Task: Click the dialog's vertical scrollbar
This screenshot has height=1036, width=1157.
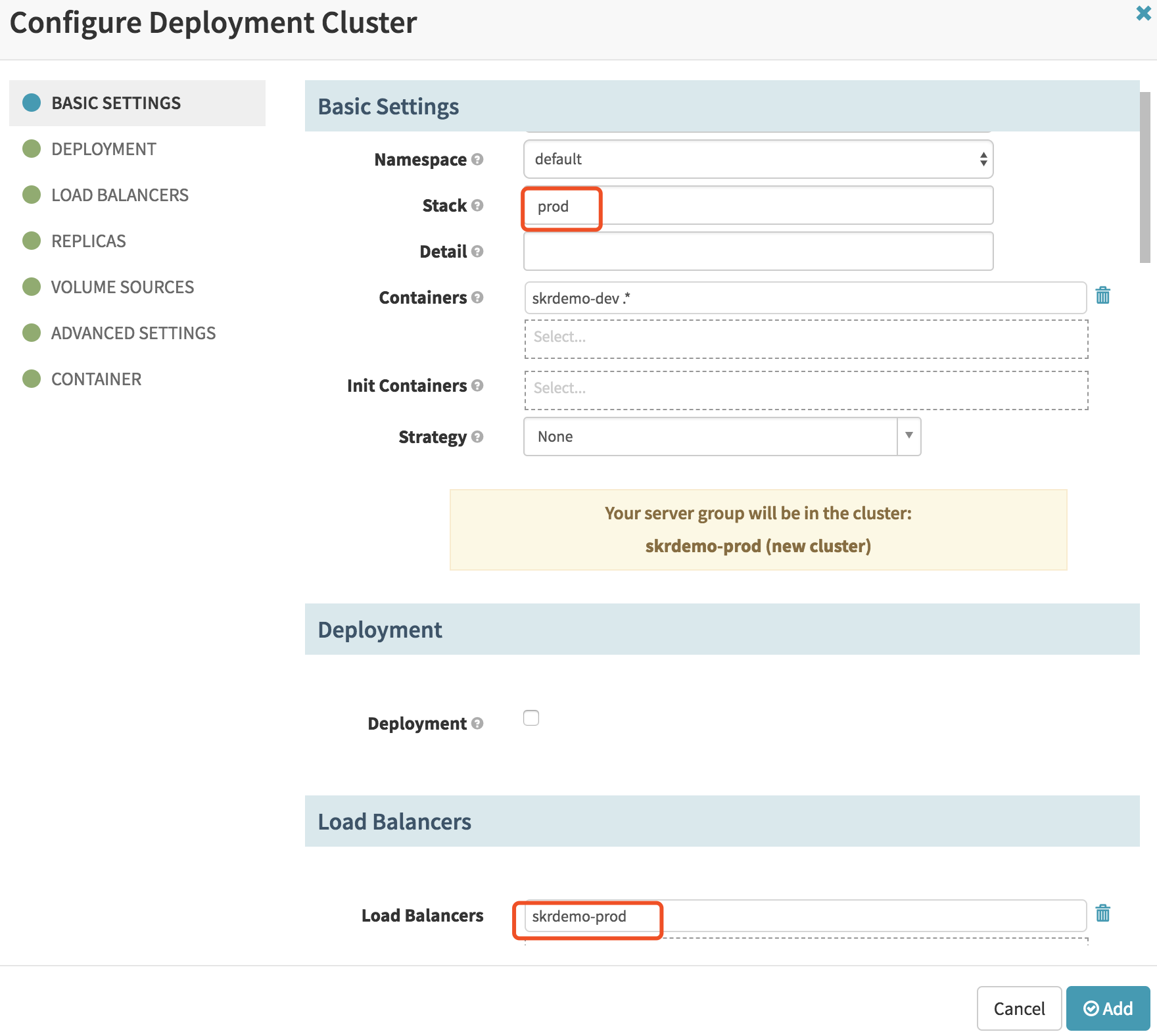Action: click(1145, 177)
